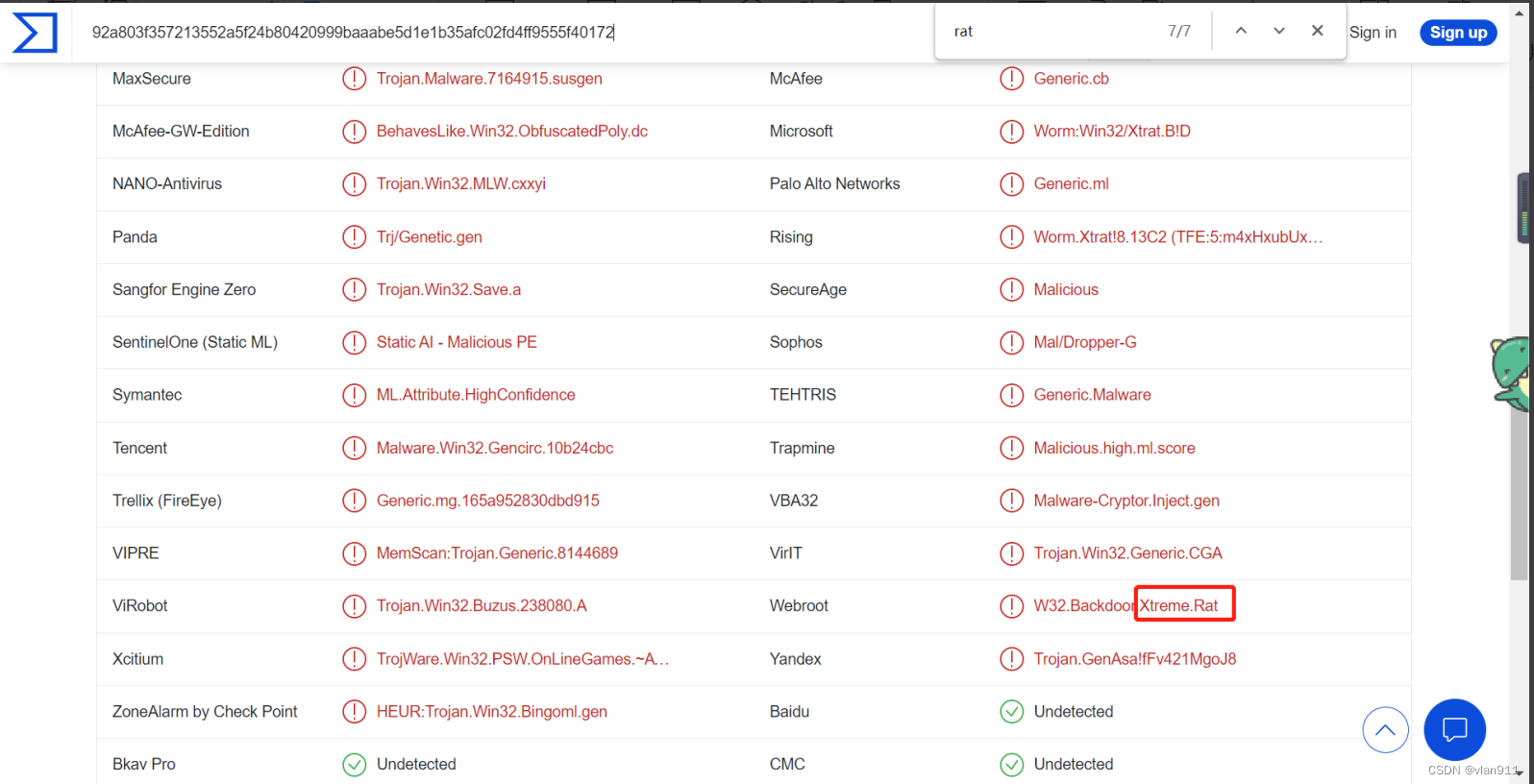Click the Generic.ml detection text
Screen dimensions: 1534x784
coord(1072,184)
